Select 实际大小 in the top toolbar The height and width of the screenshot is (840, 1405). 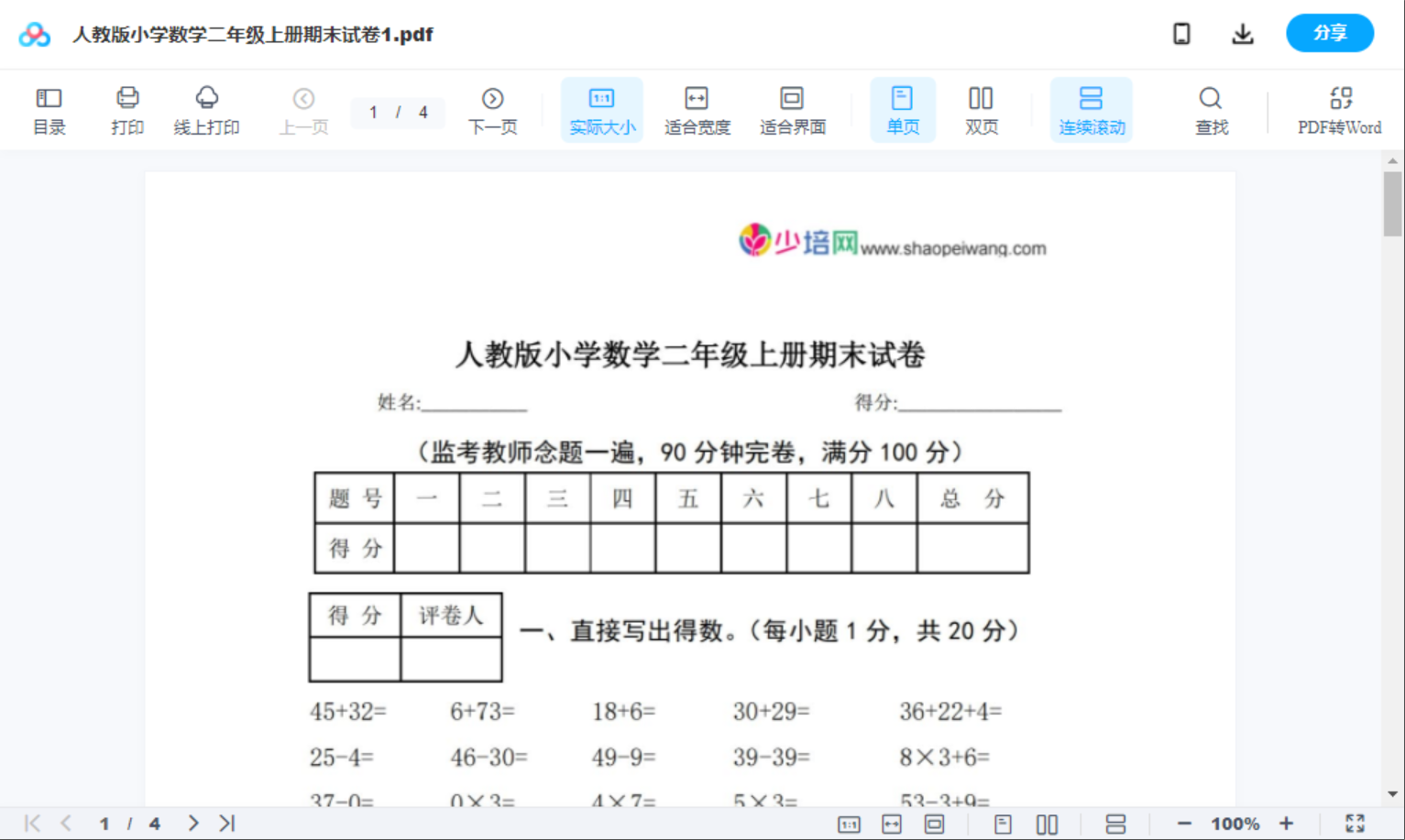pyautogui.click(x=601, y=108)
